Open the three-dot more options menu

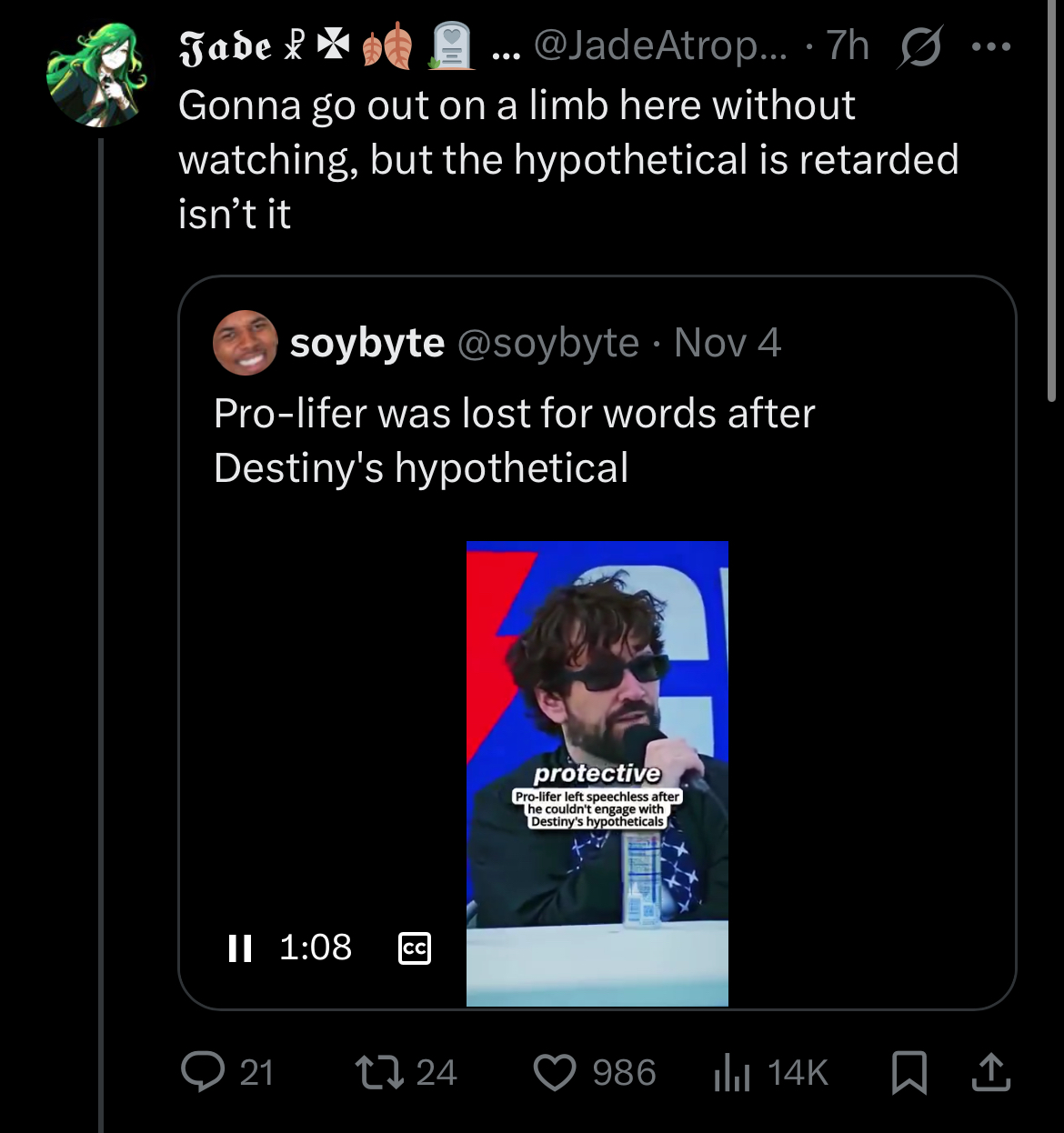[x=991, y=46]
